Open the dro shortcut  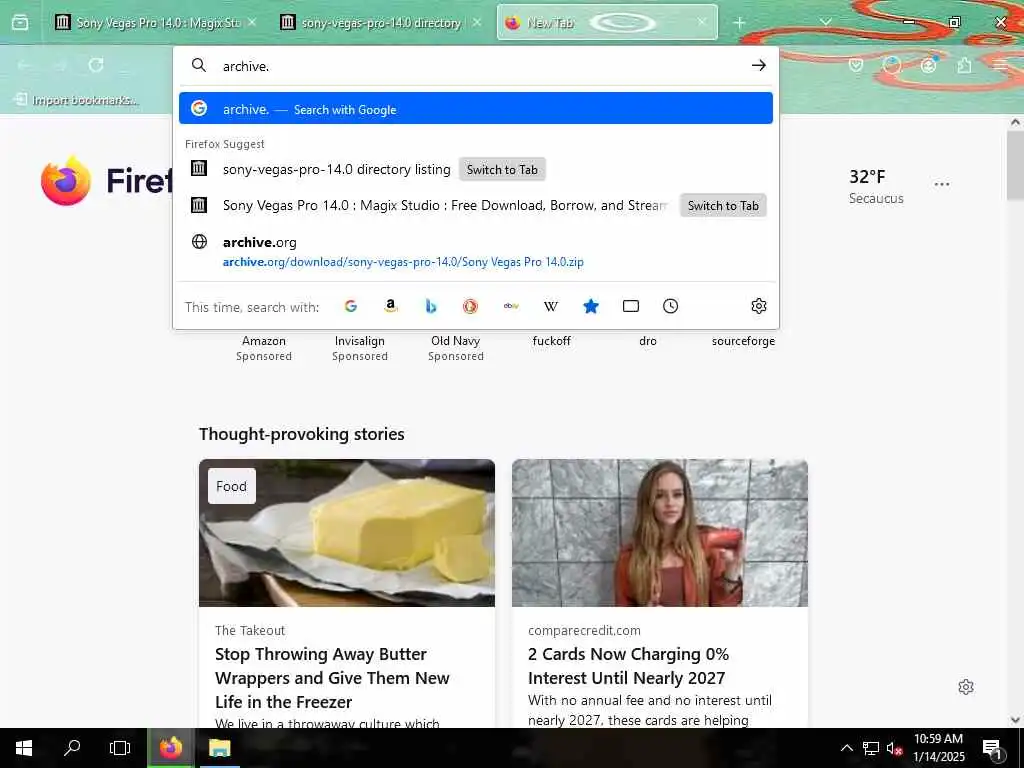coord(648,341)
